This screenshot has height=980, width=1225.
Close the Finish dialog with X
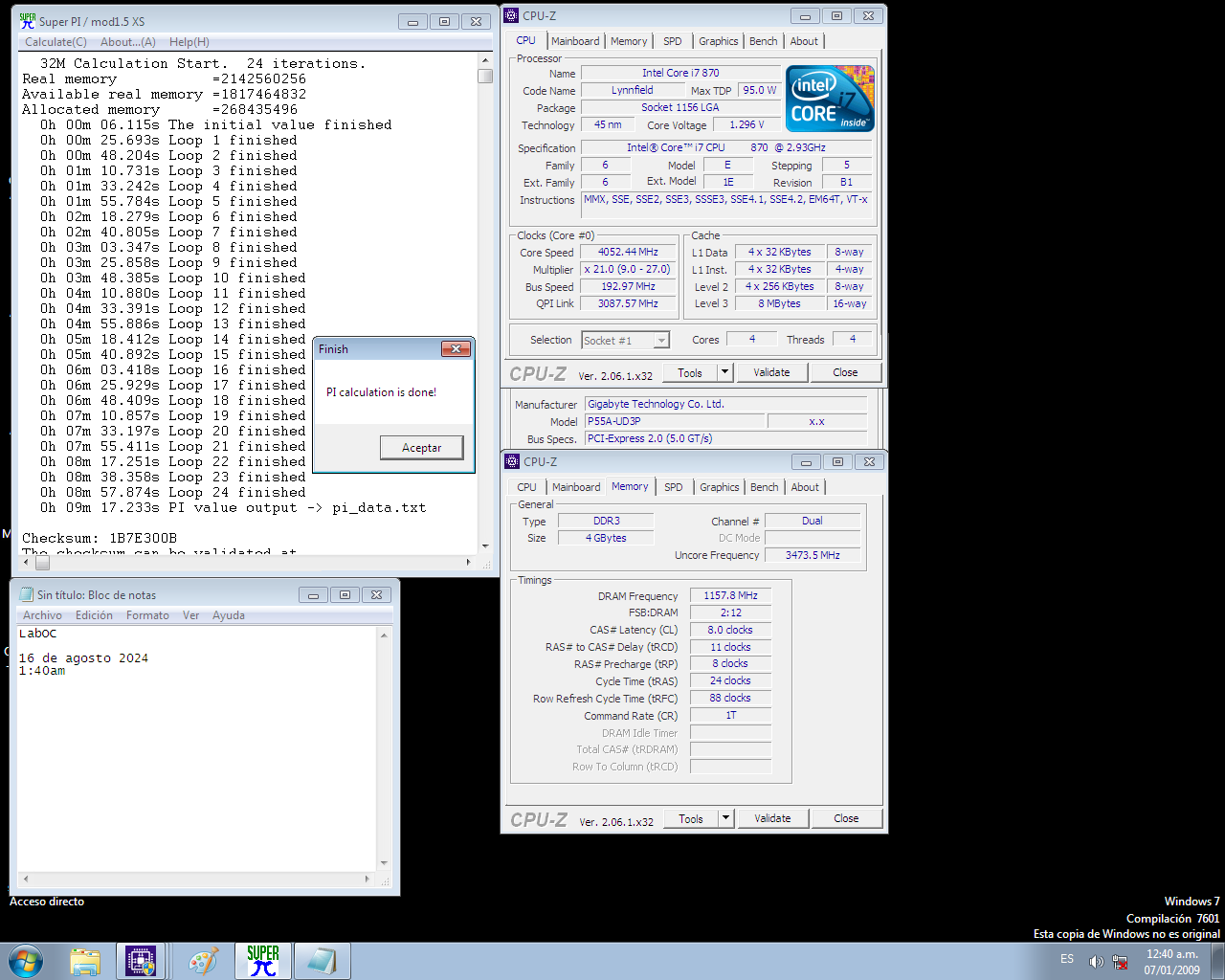[x=456, y=349]
